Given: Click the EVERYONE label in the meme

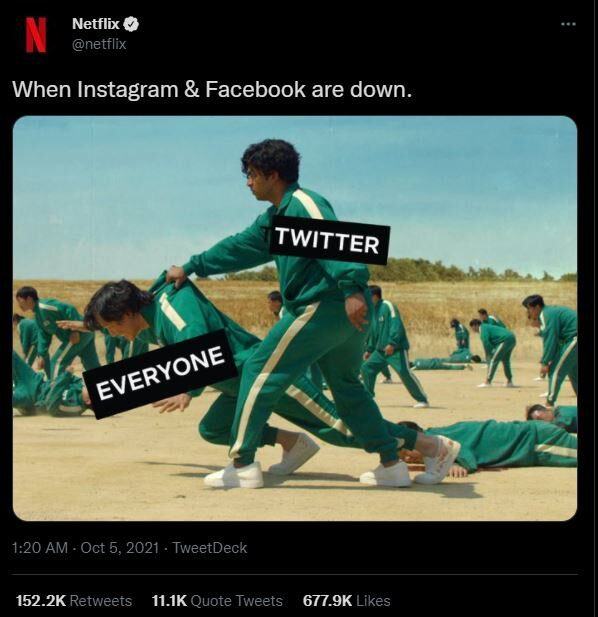Looking at the screenshot, I should tap(160, 373).
